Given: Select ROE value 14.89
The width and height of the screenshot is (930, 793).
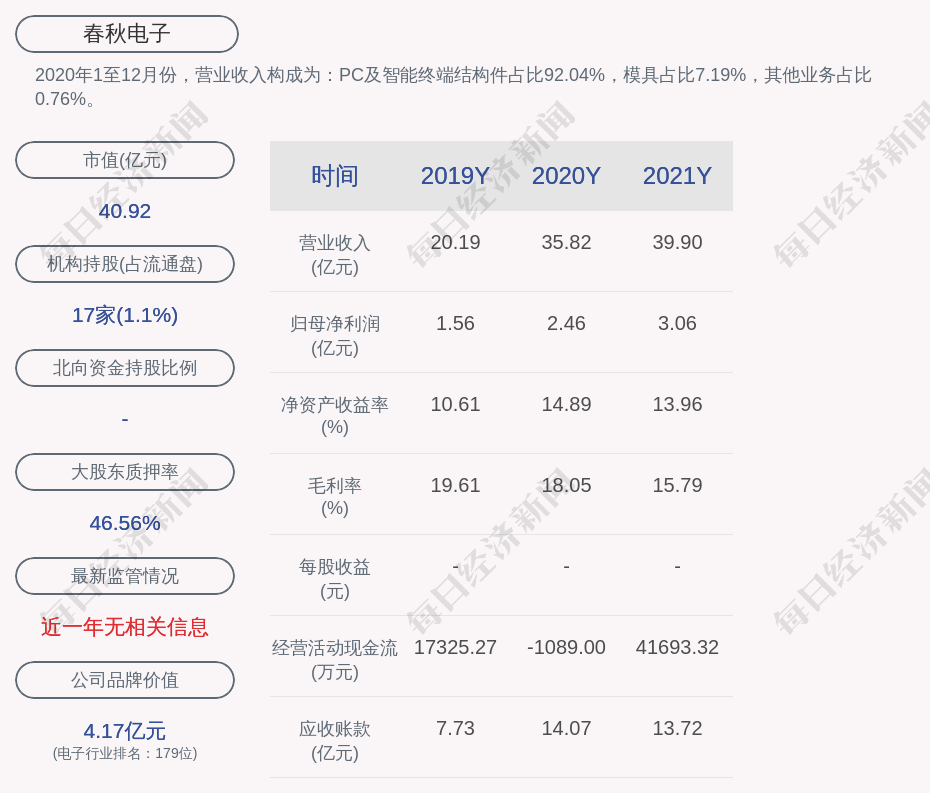Looking at the screenshot, I should [566, 405].
